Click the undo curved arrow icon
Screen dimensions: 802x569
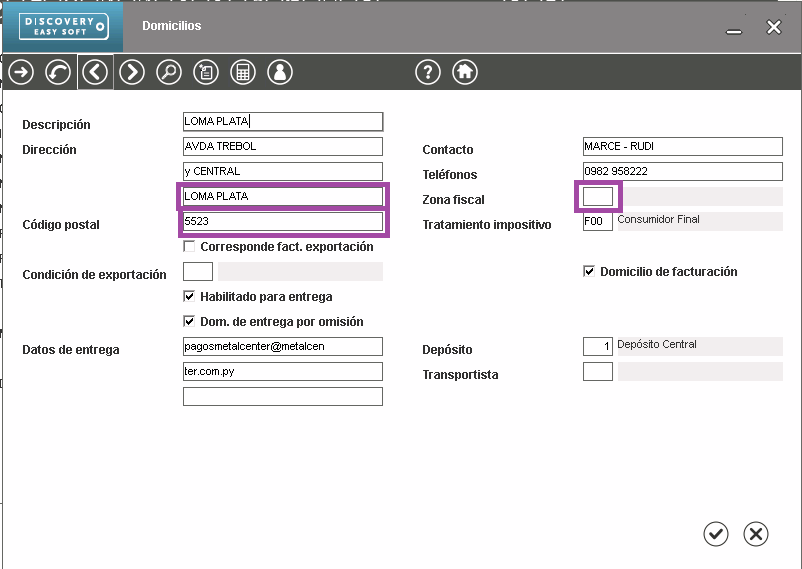tap(58, 72)
